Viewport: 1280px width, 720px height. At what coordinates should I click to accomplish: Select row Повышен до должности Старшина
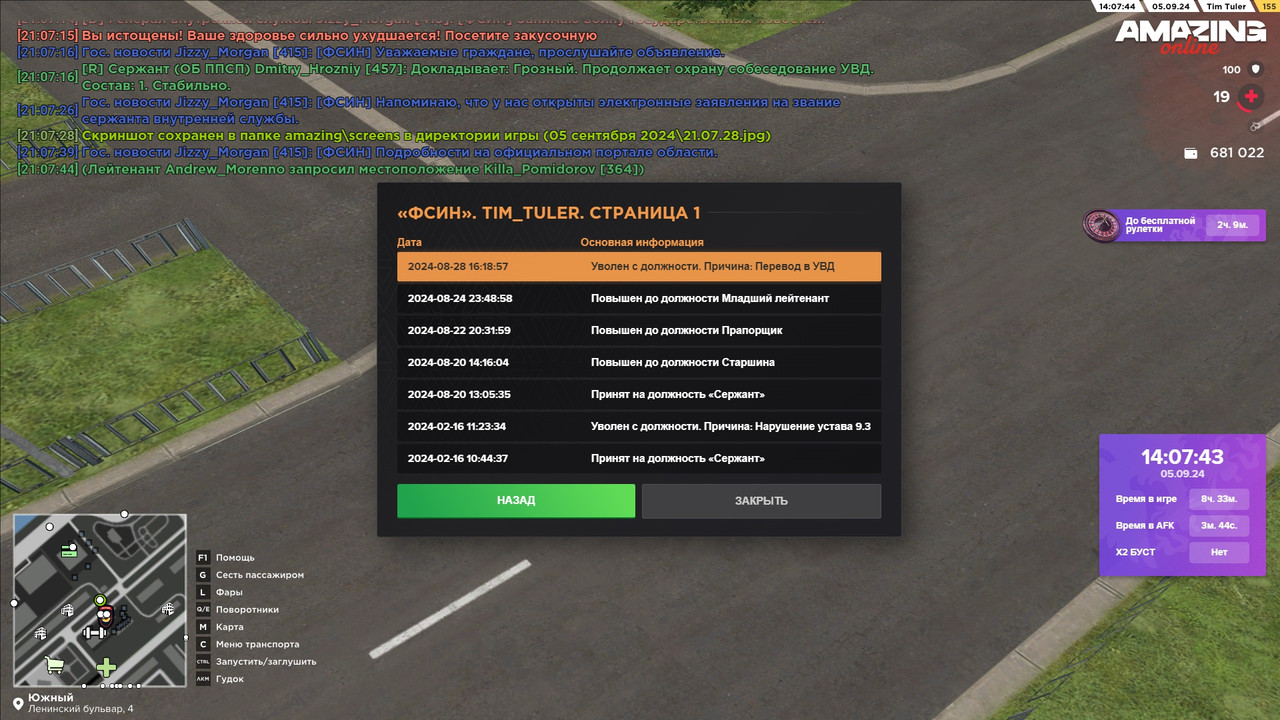click(639, 362)
